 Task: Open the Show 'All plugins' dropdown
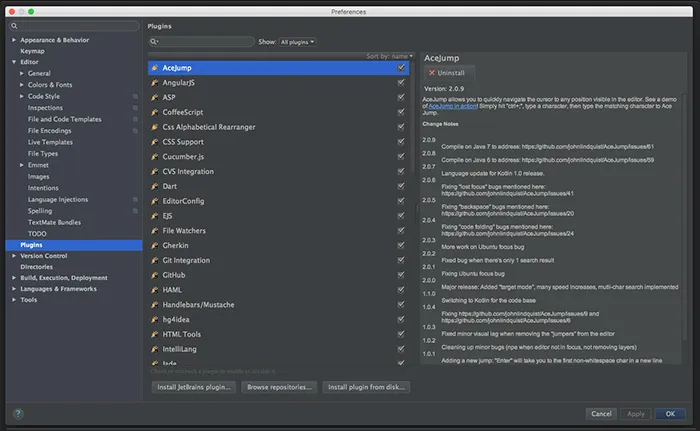(x=298, y=42)
